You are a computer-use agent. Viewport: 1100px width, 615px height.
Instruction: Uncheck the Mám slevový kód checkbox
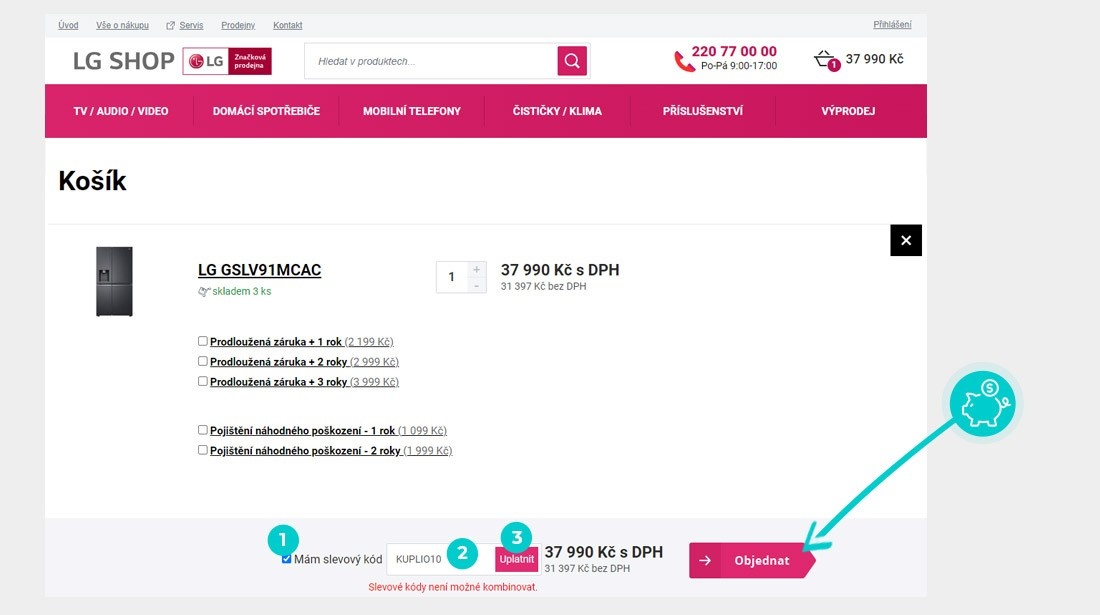coord(287,559)
